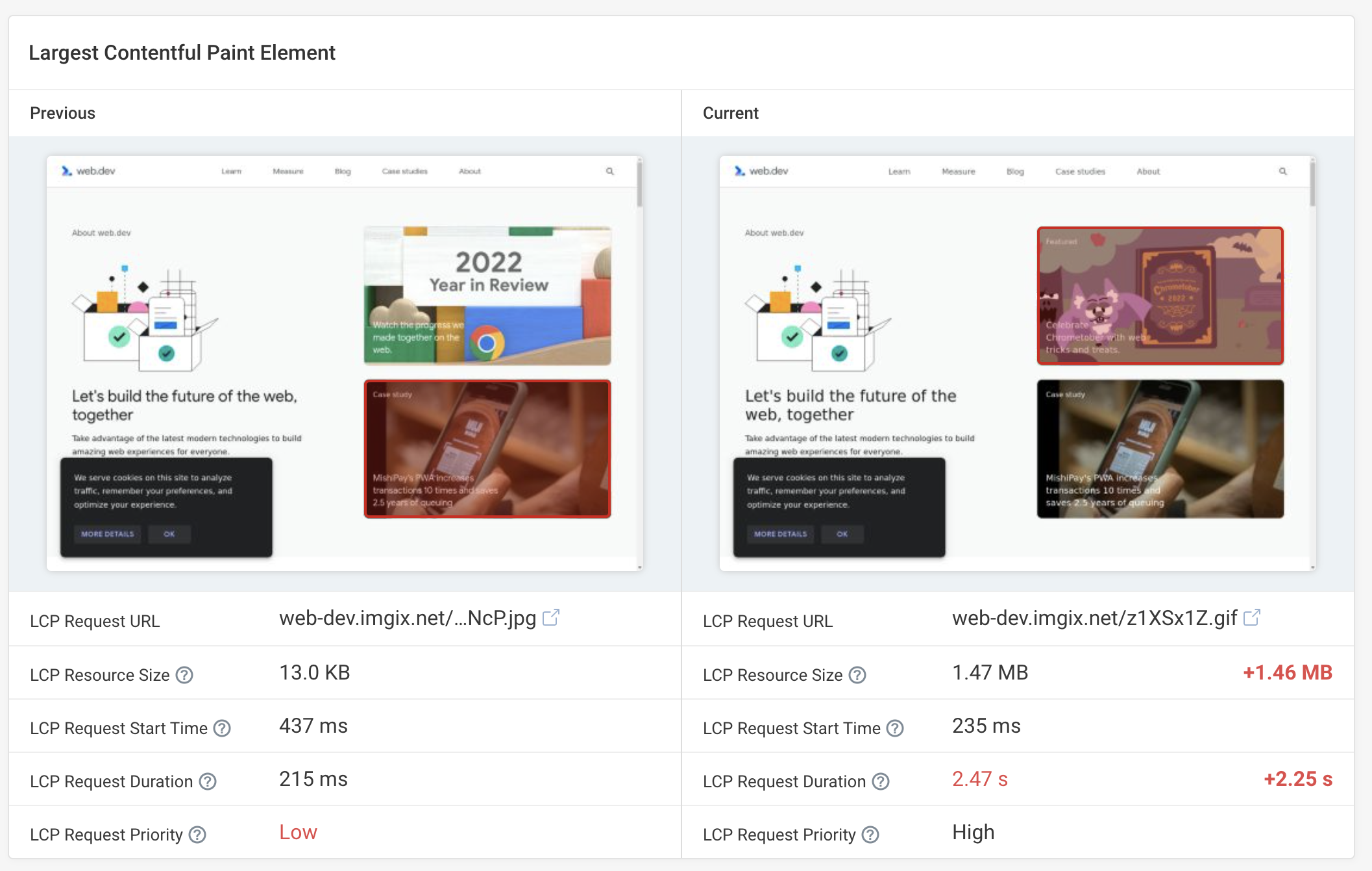1372x871 pixels.
Task: Click MORE DETAILS button in Previous screenshot
Action: point(107,534)
